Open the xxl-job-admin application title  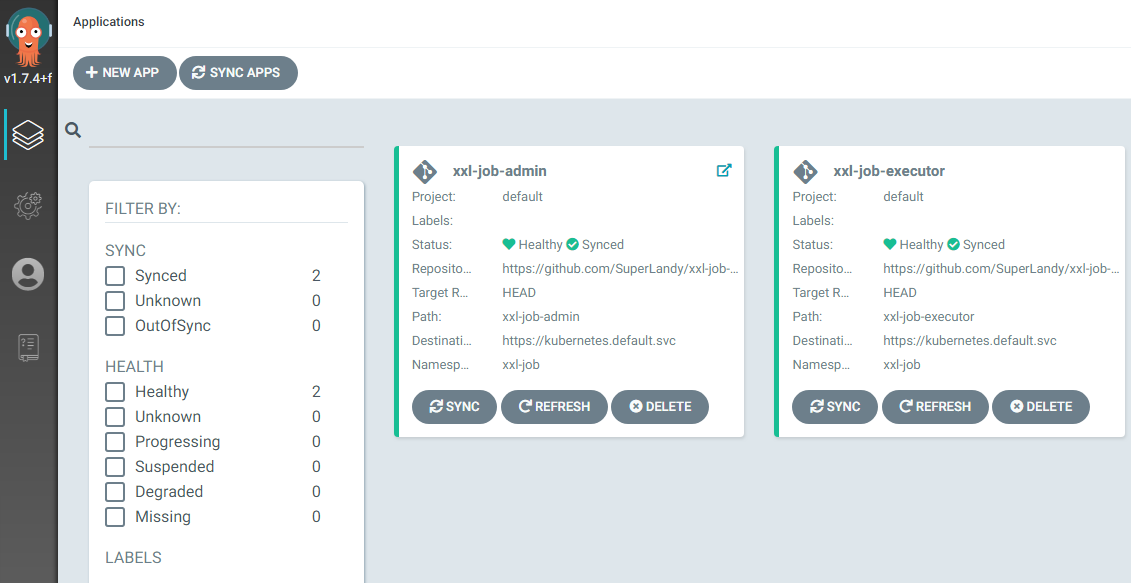click(499, 171)
